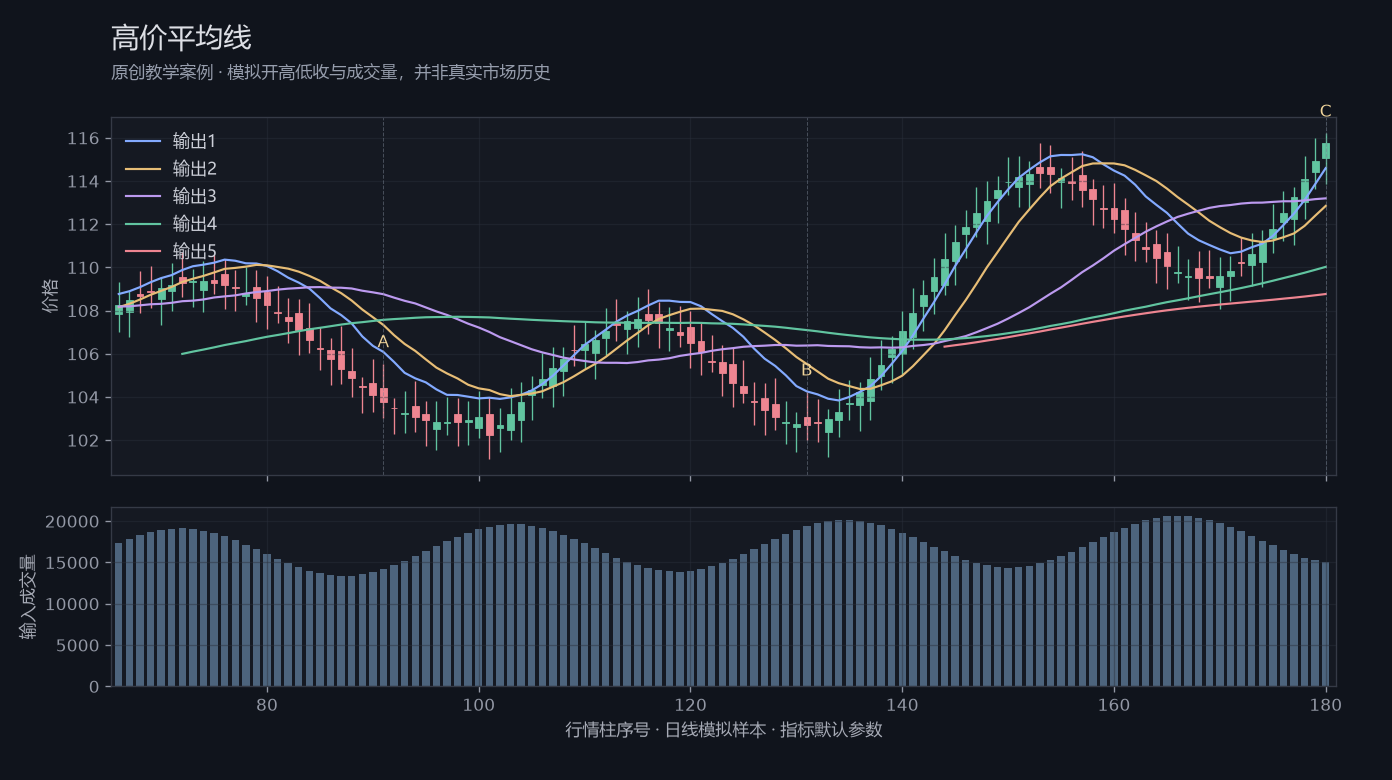Select the x-axis caption starting with 行情柱序号
Image resolution: width=1392 pixels, height=780 pixels.
[x=724, y=729]
